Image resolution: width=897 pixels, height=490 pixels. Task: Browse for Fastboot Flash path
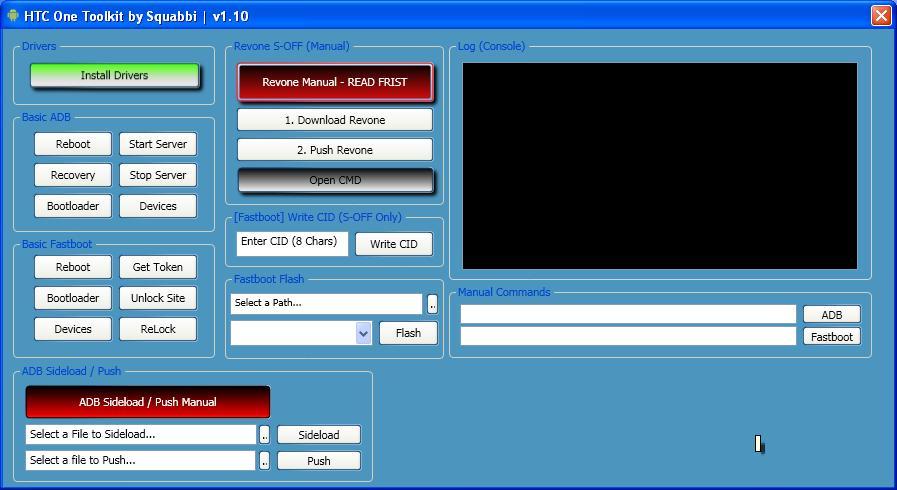point(432,305)
